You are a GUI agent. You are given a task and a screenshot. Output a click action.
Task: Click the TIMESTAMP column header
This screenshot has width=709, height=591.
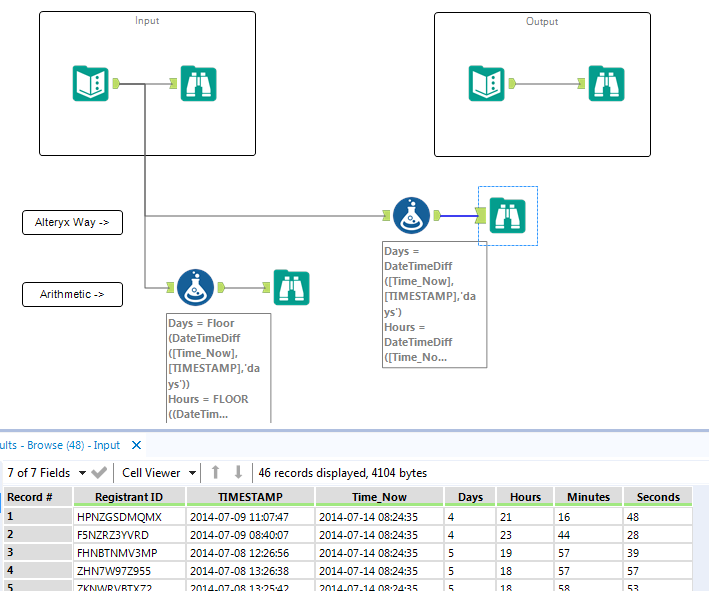point(250,497)
